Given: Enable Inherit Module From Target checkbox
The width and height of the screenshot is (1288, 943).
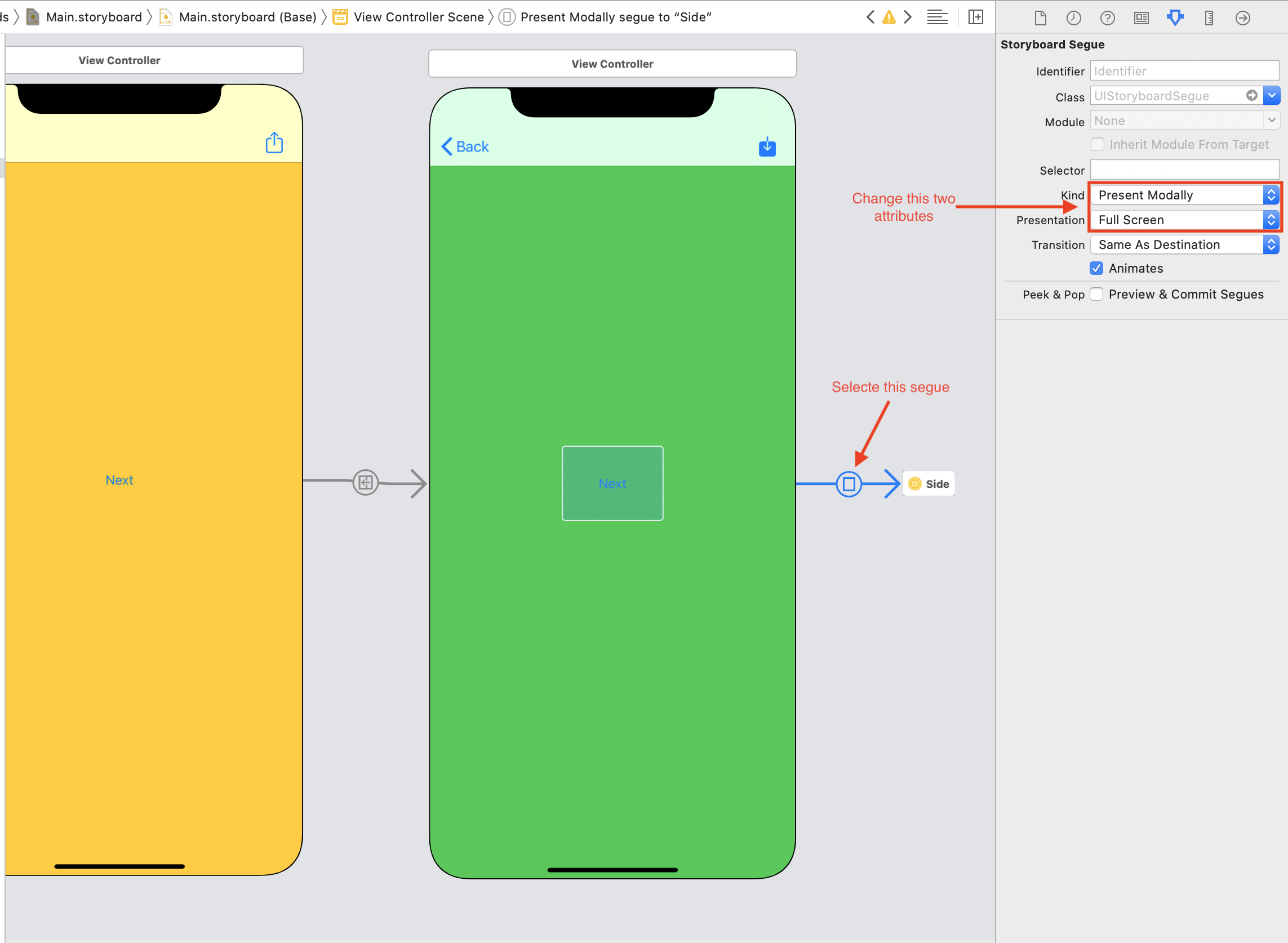Looking at the screenshot, I should [x=1097, y=145].
